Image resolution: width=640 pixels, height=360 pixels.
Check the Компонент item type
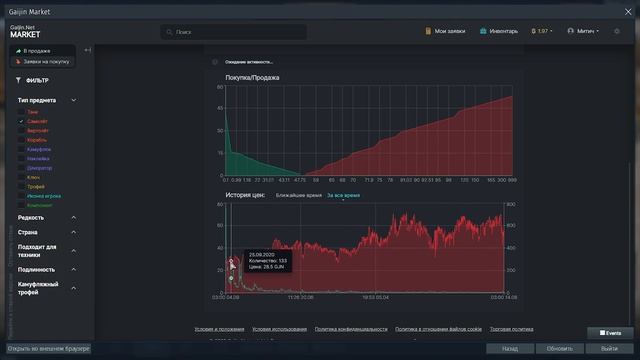(x=21, y=205)
